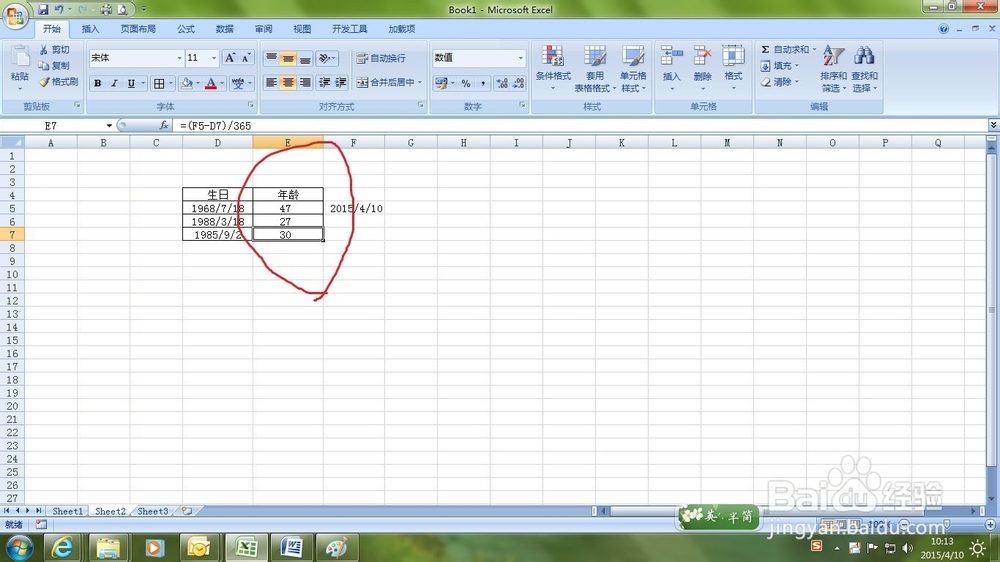The width and height of the screenshot is (1000, 562).
Task: Open the Name Box dropdown arrow
Action: (x=109, y=126)
